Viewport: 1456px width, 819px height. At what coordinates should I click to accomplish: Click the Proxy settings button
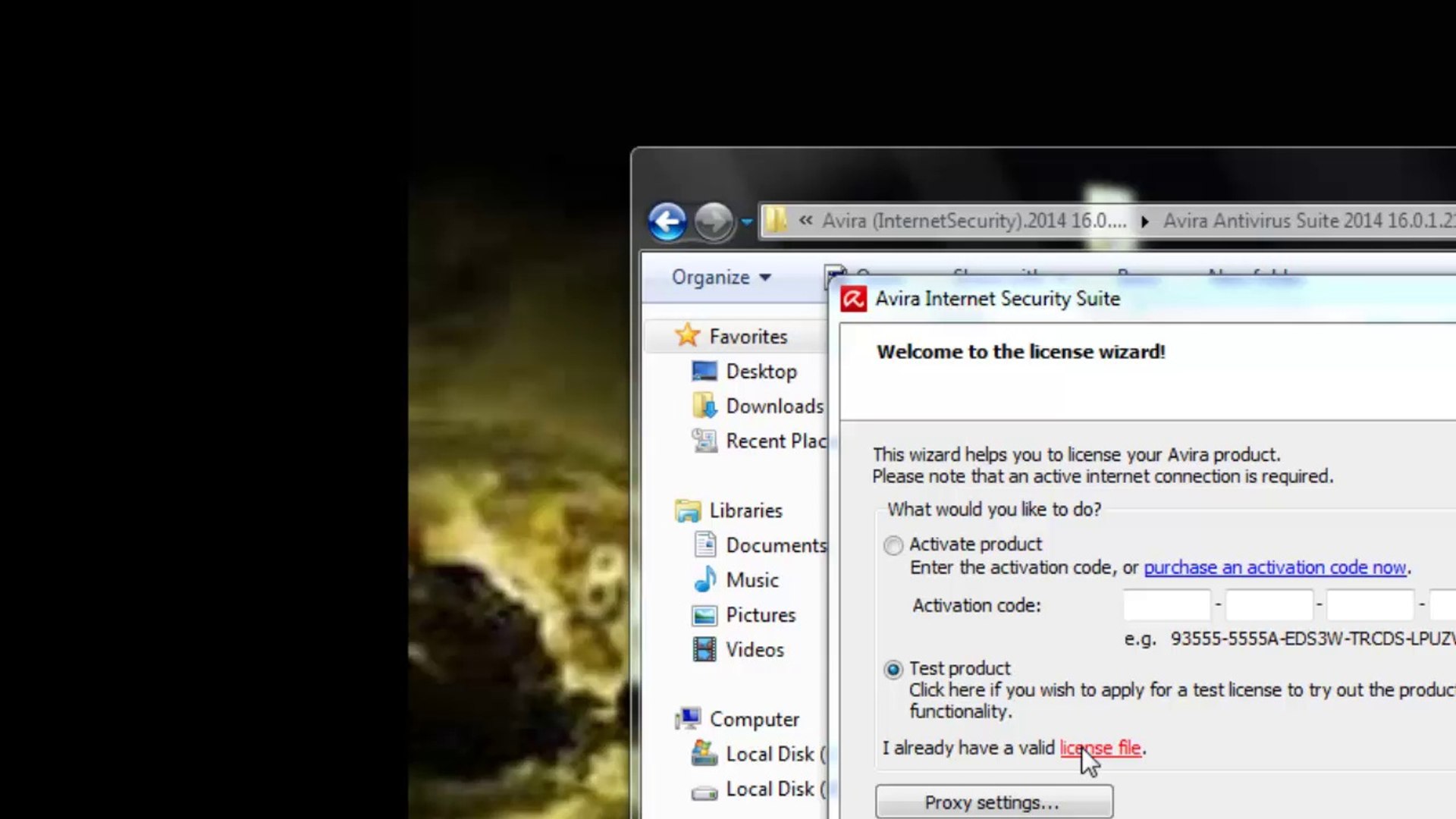[x=993, y=802]
